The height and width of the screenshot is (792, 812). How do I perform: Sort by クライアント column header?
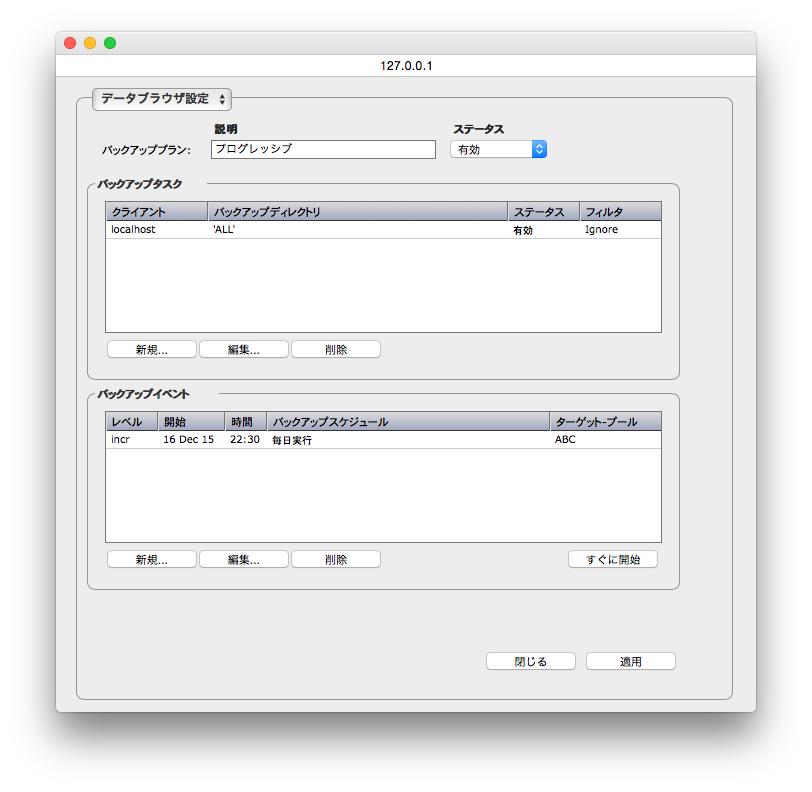pos(156,212)
